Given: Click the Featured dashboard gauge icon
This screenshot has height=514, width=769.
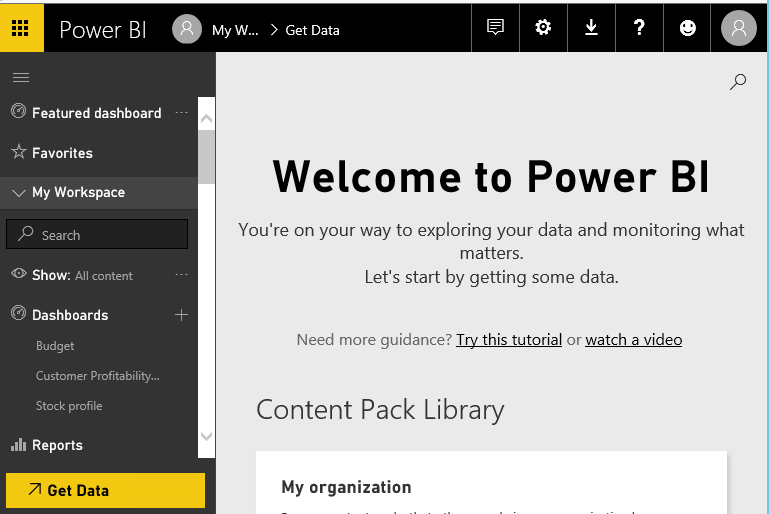Looking at the screenshot, I should click(19, 111).
